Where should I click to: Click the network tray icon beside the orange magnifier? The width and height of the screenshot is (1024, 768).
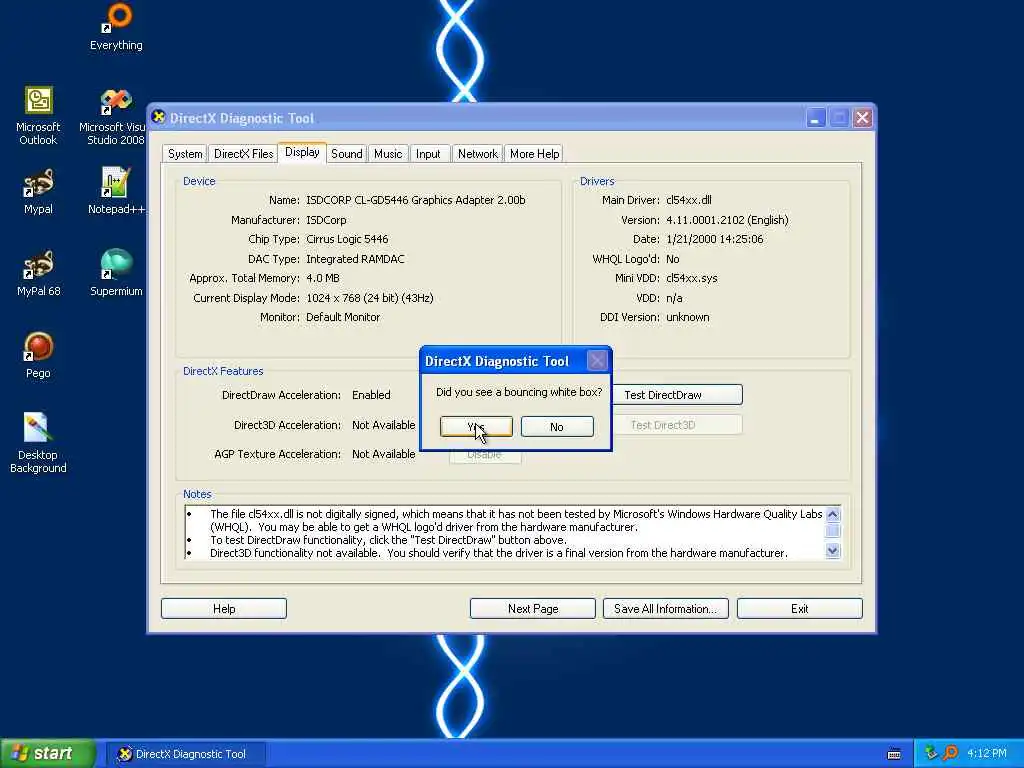coord(931,753)
